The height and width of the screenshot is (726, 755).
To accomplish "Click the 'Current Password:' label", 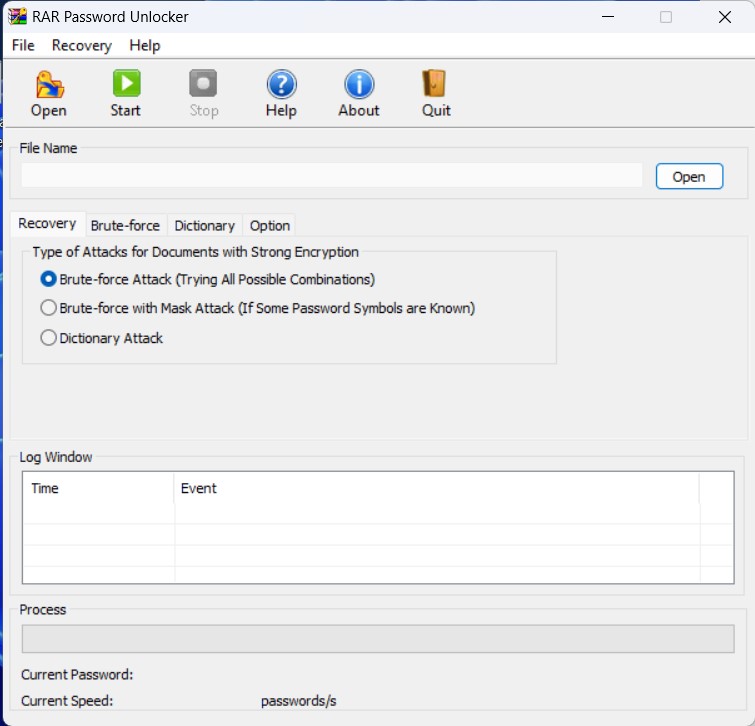I will pos(77,674).
